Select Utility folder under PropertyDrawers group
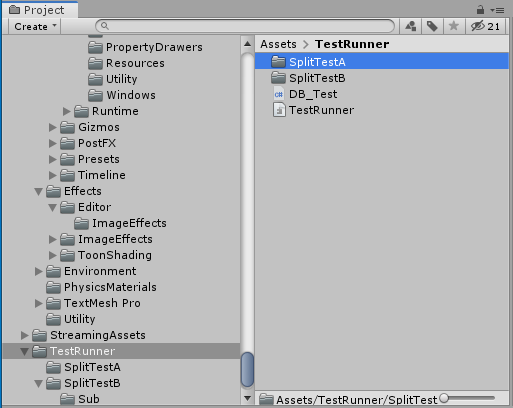The width and height of the screenshot is (513, 408). tap(113, 79)
